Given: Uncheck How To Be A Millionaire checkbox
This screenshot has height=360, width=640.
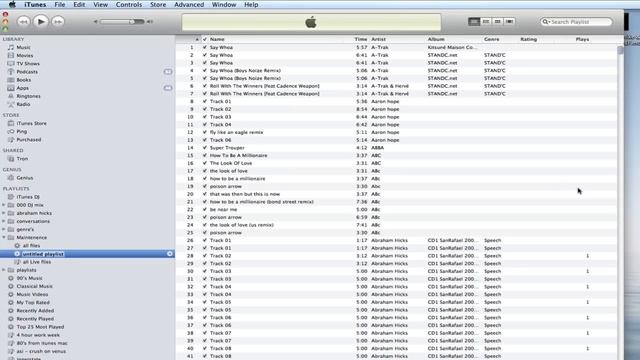Looking at the screenshot, I should (205, 156).
